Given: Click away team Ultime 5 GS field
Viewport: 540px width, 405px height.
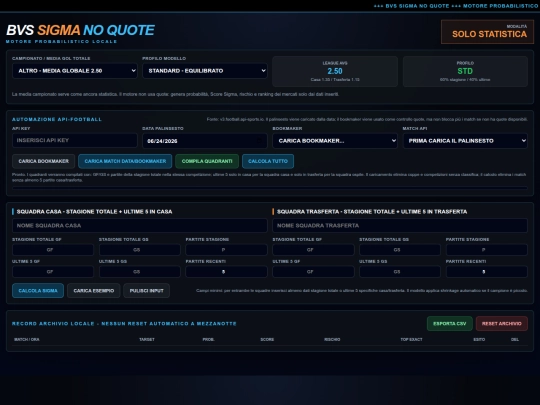Looking at the screenshot, I should (x=400, y=272).
